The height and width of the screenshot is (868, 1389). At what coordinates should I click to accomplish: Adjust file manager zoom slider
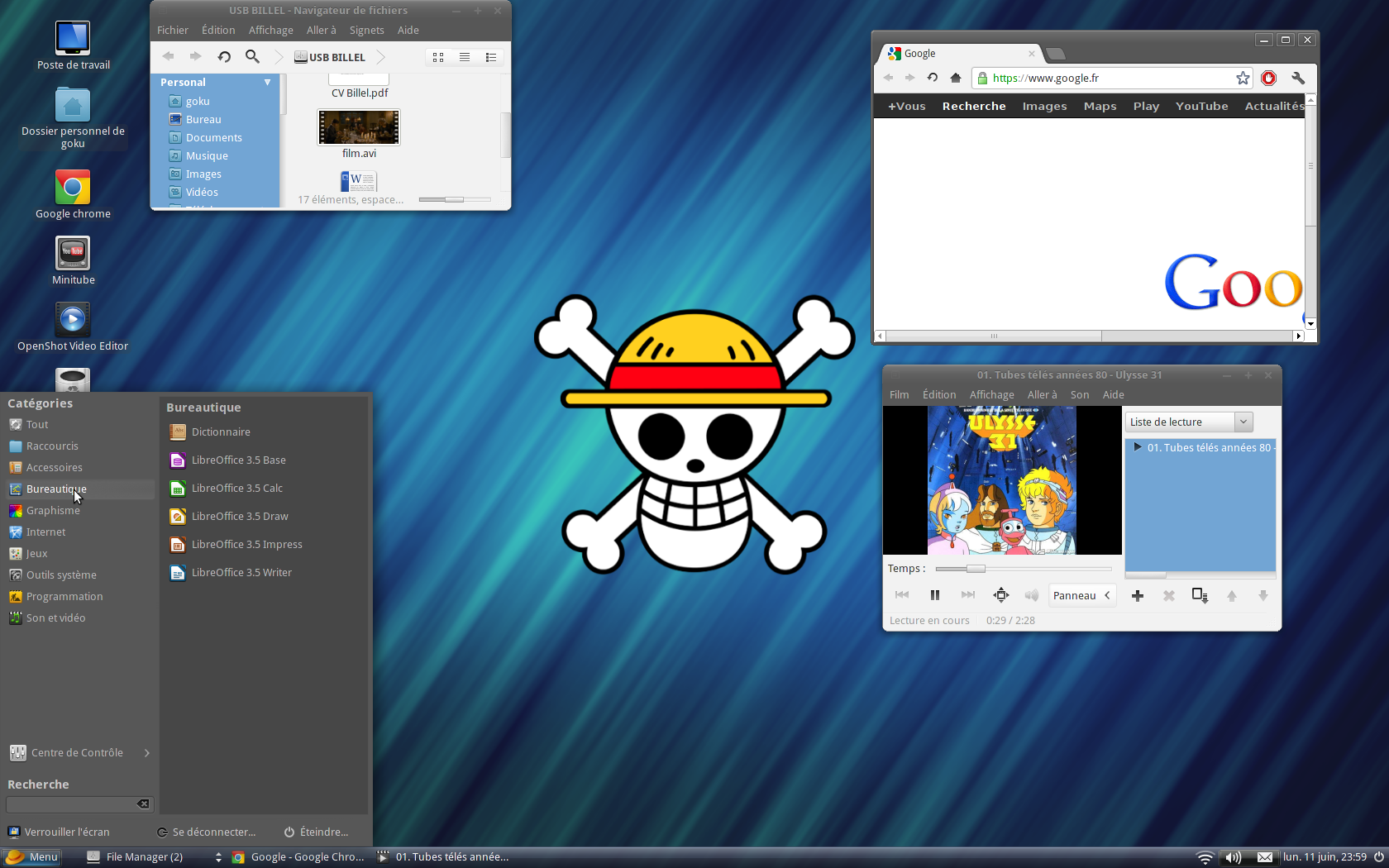click(x=455, y=199)
